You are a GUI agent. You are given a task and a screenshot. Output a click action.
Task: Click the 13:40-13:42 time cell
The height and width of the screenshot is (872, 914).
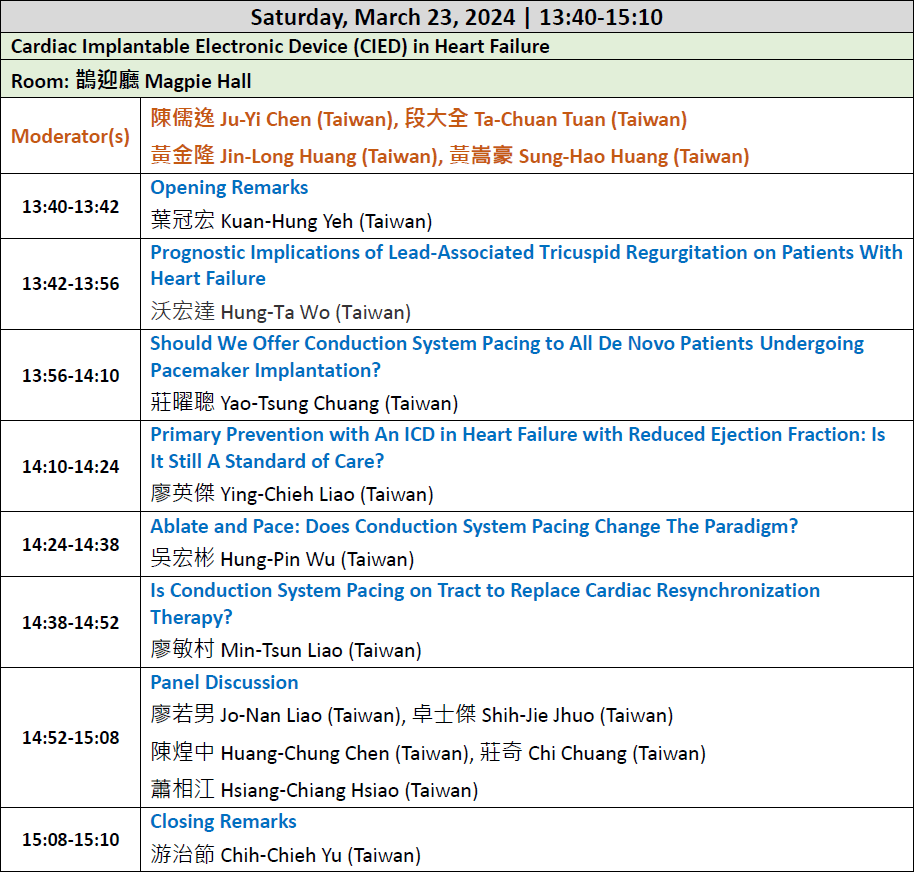pos(71,206)
